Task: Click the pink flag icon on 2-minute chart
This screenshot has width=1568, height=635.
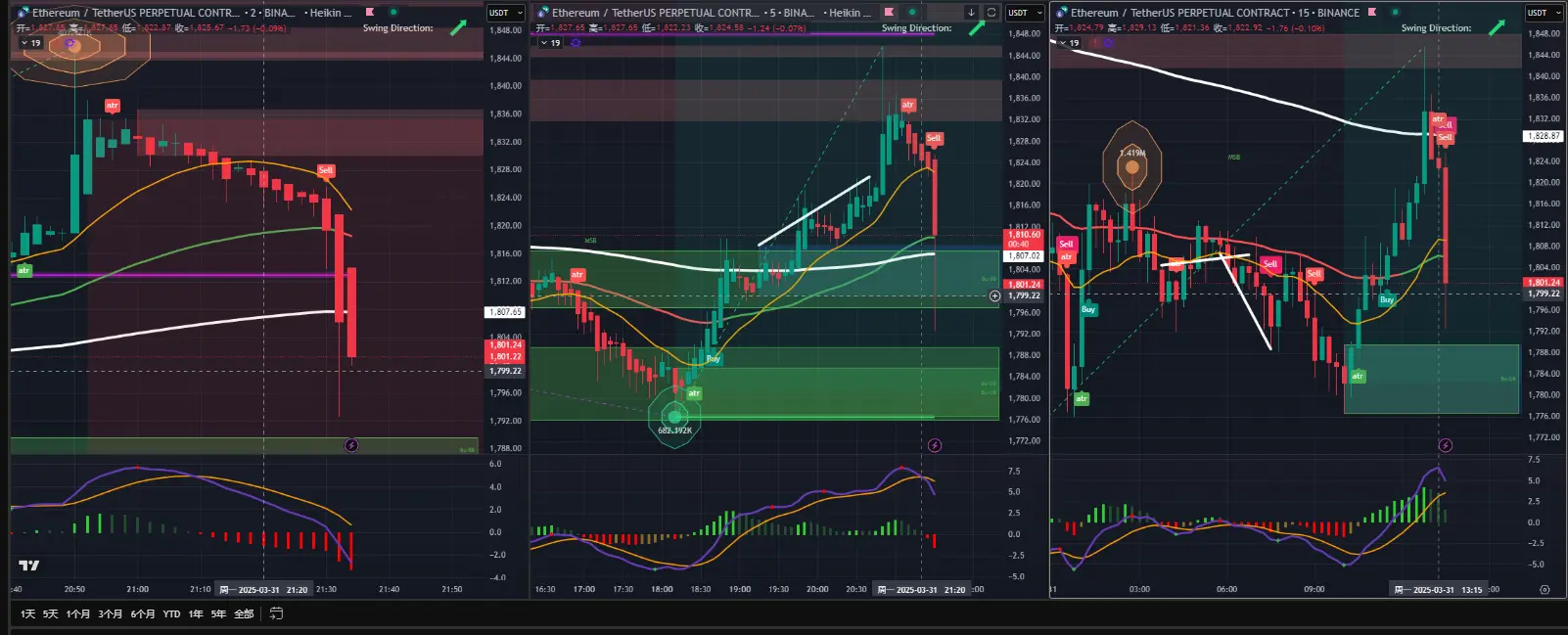Action: pyautogui.click(x=370, y=13)
